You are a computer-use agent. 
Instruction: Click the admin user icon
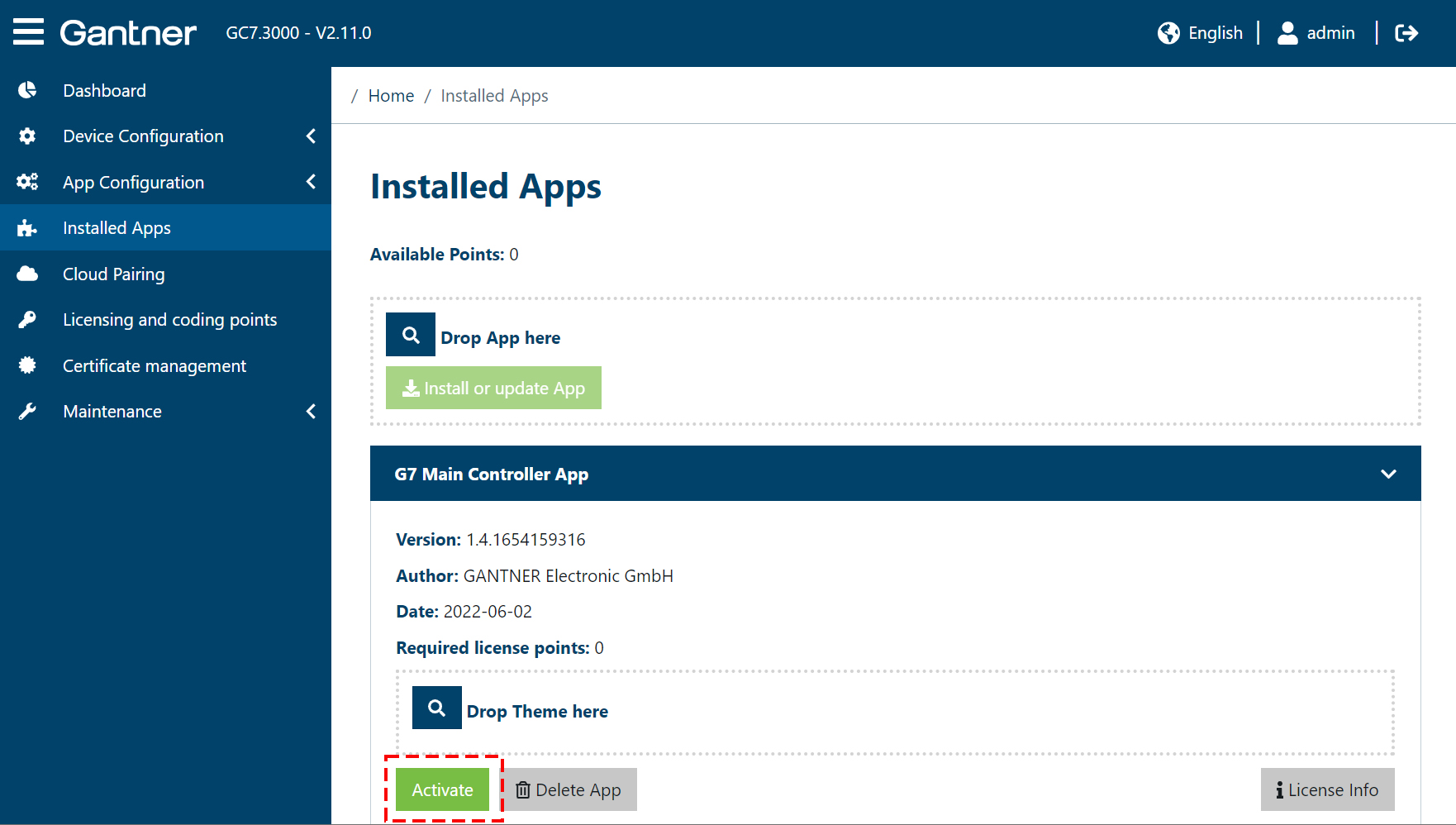[x=1287, y=33]
